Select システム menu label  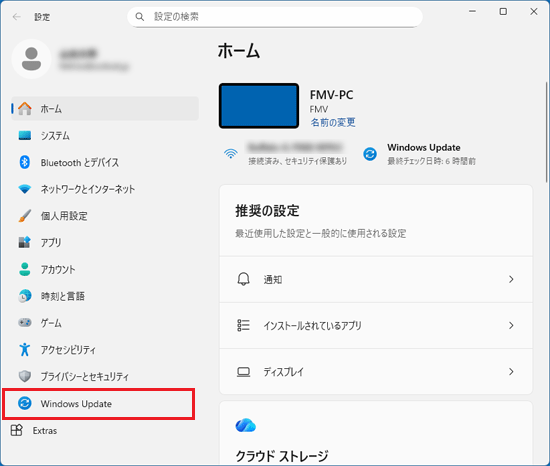tap(55, 136)
